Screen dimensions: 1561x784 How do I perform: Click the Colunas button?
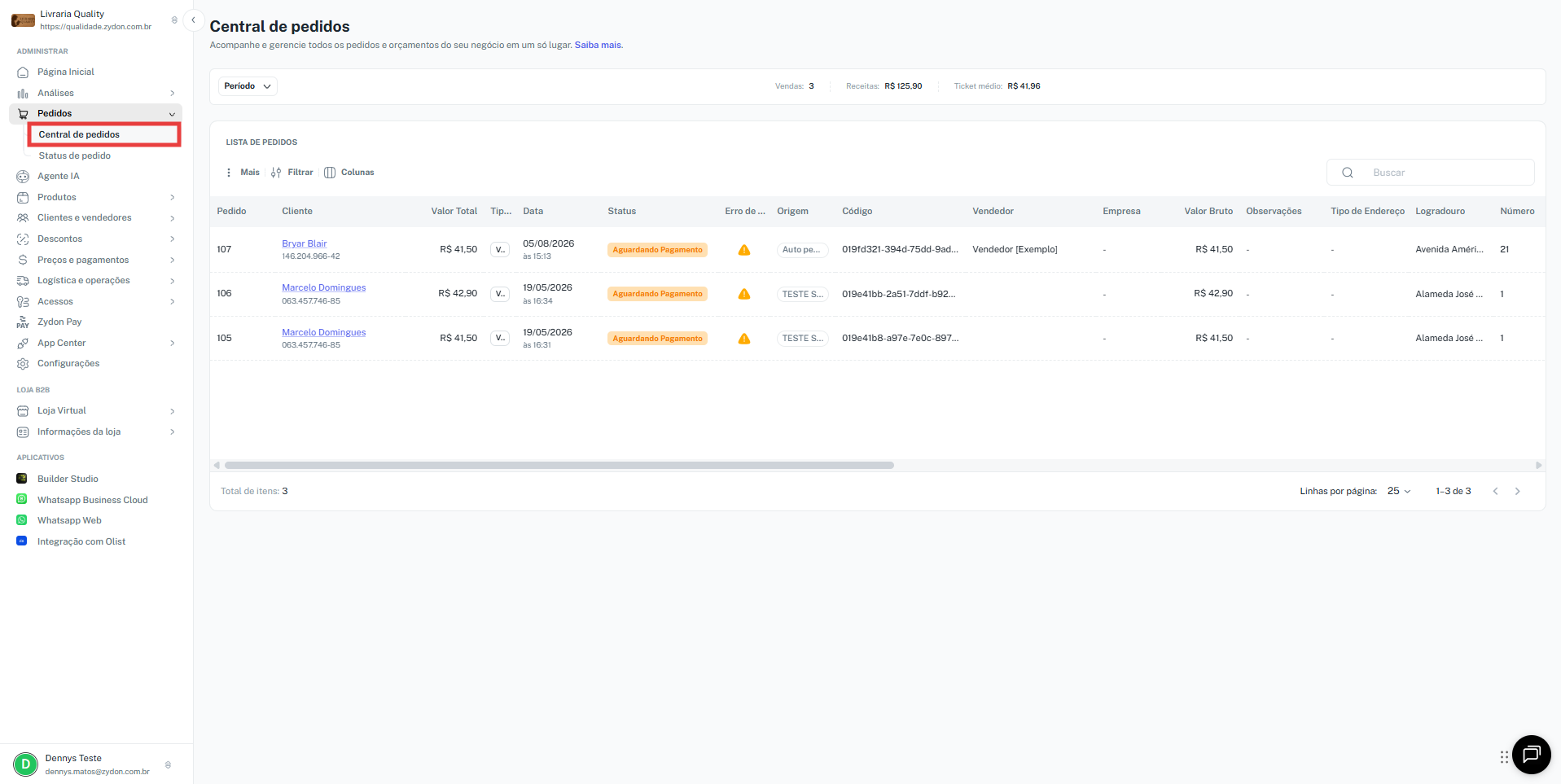349,173
